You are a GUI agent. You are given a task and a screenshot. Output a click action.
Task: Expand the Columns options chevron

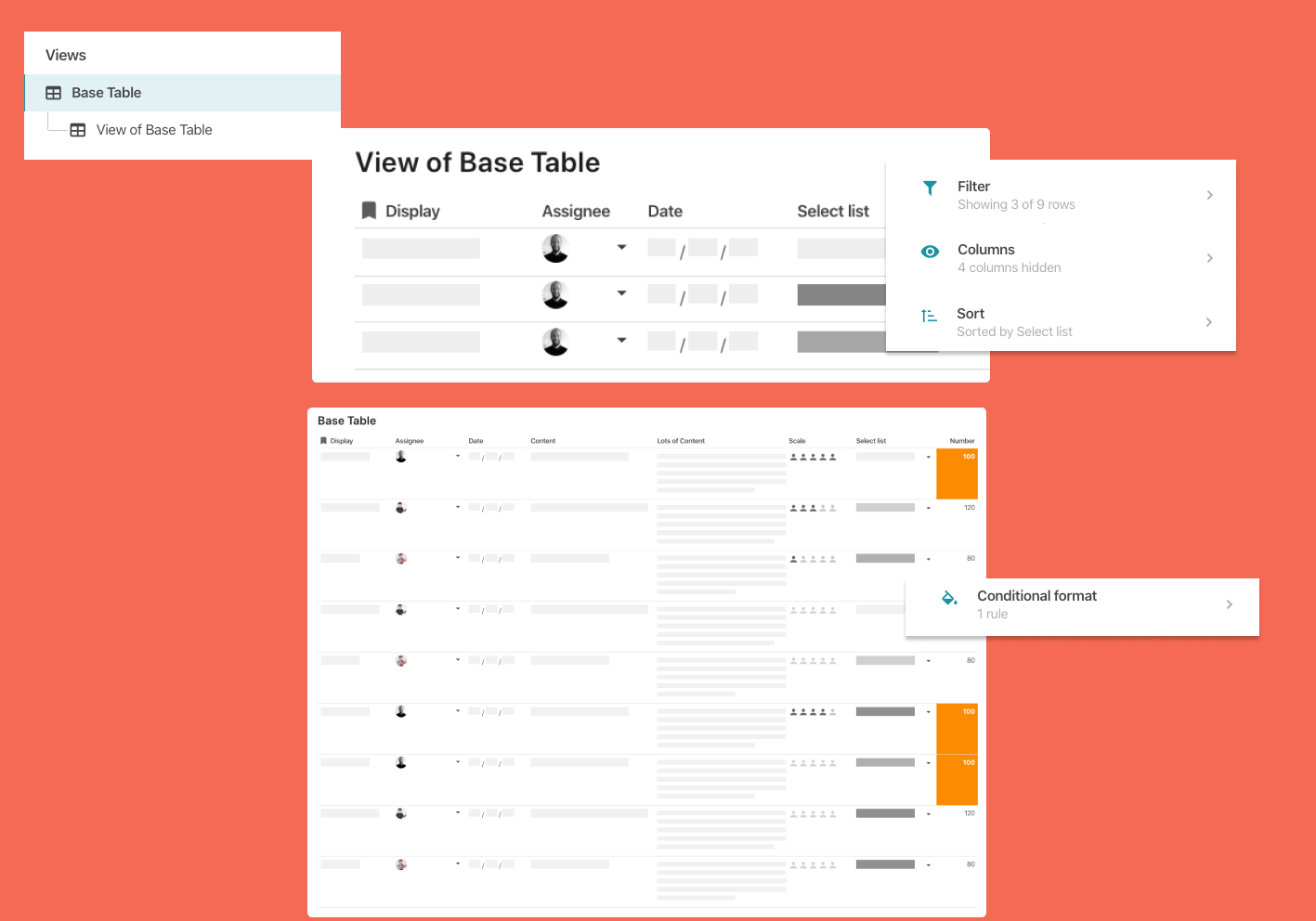pos(1209,258)
